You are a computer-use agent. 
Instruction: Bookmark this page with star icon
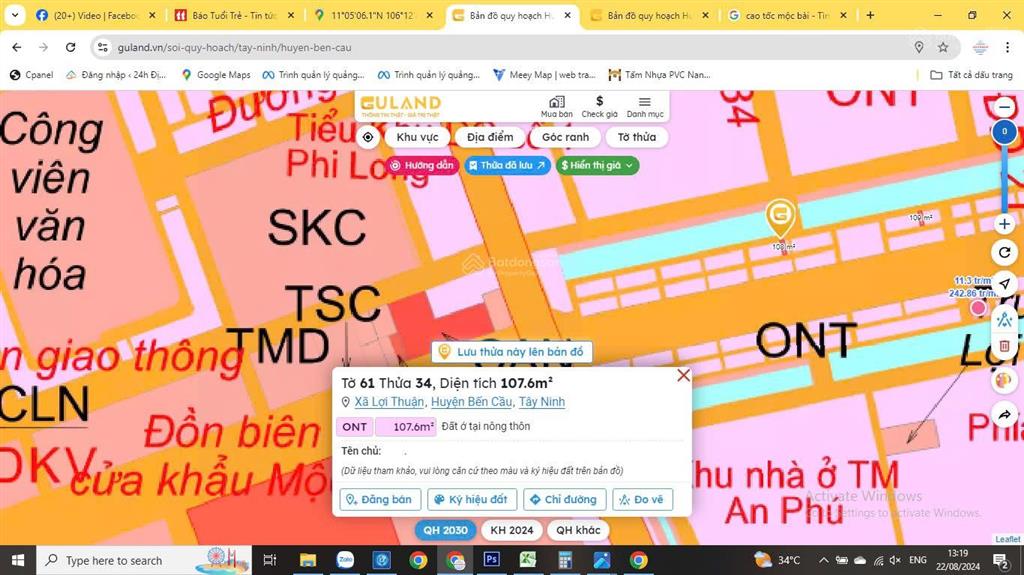pyautogui.click(x=943, y=47)
